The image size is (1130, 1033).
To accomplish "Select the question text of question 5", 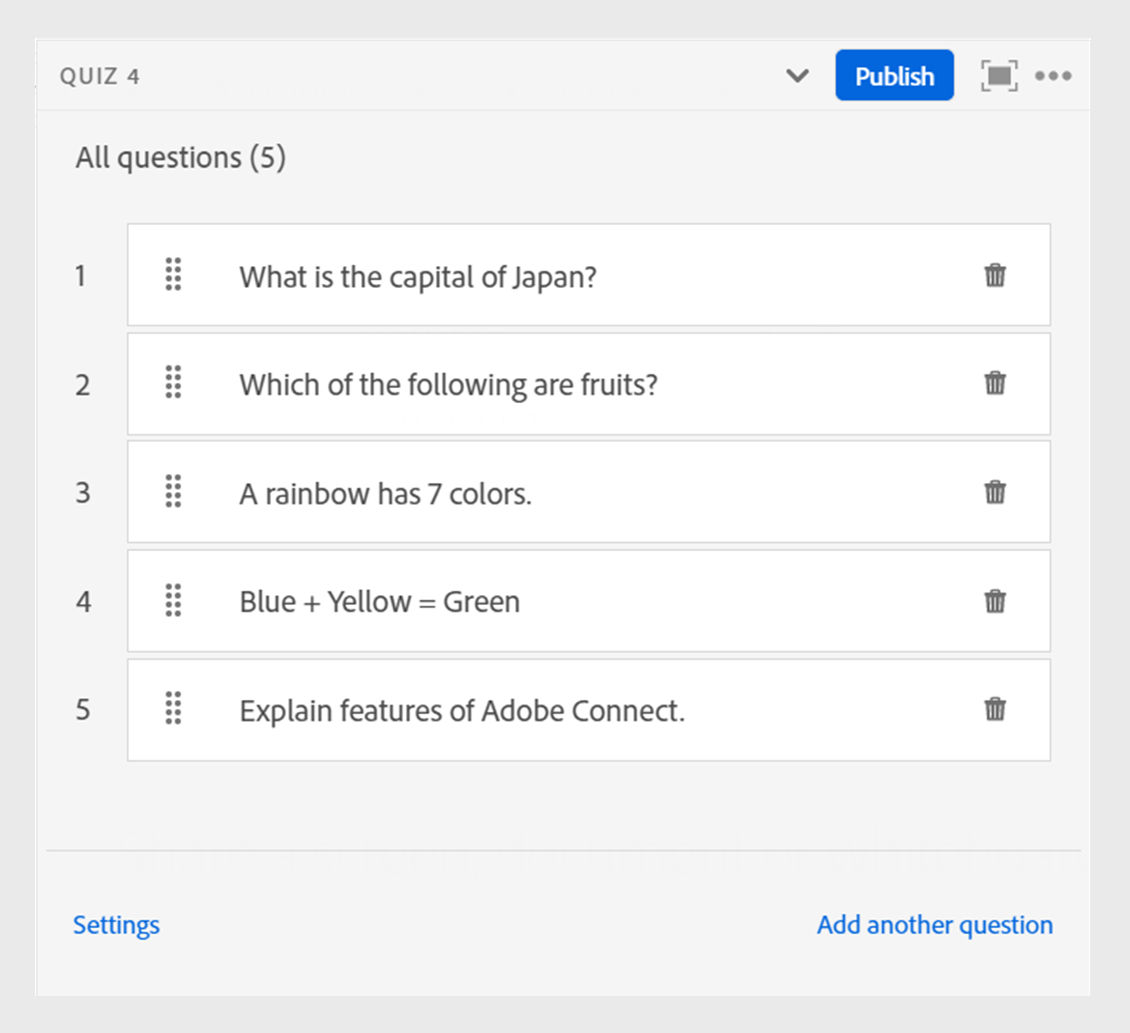I will point(462,710).
